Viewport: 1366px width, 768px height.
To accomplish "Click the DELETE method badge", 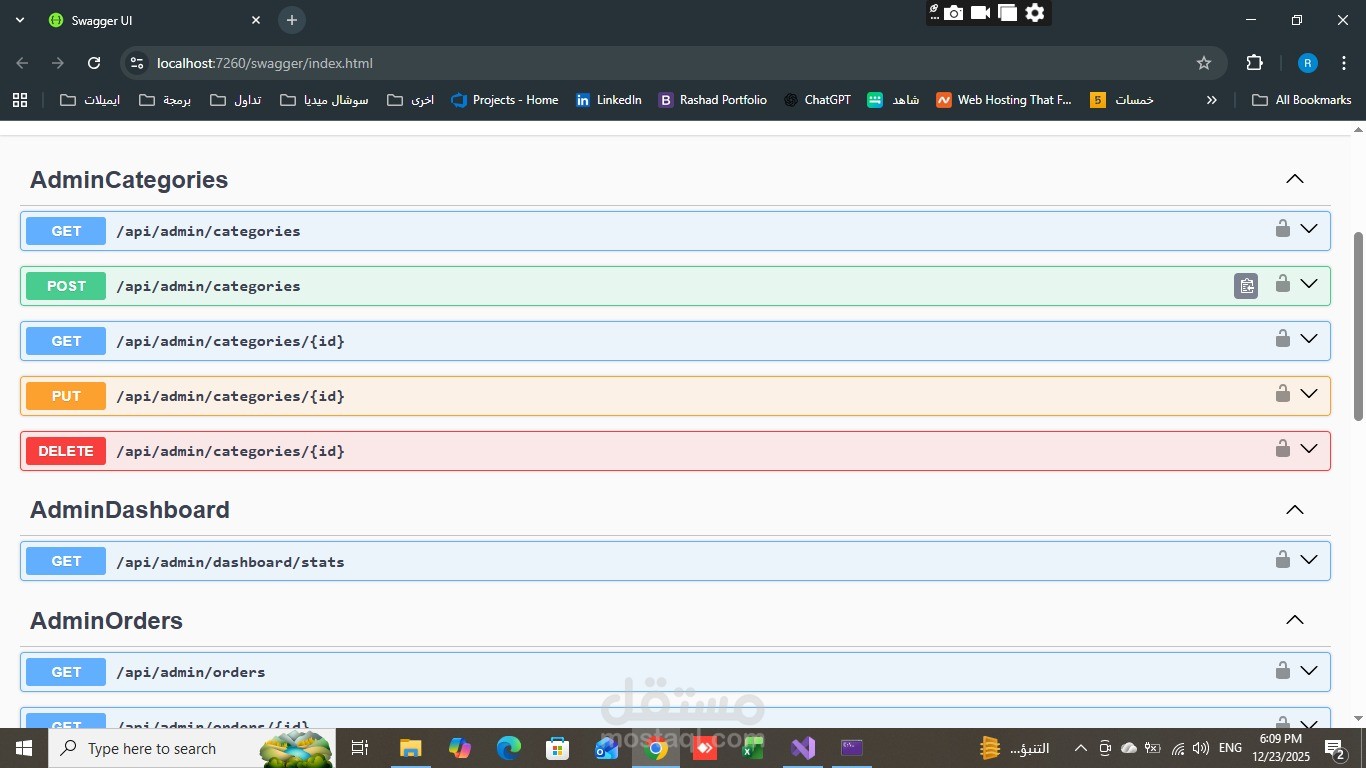I will 66,451.
